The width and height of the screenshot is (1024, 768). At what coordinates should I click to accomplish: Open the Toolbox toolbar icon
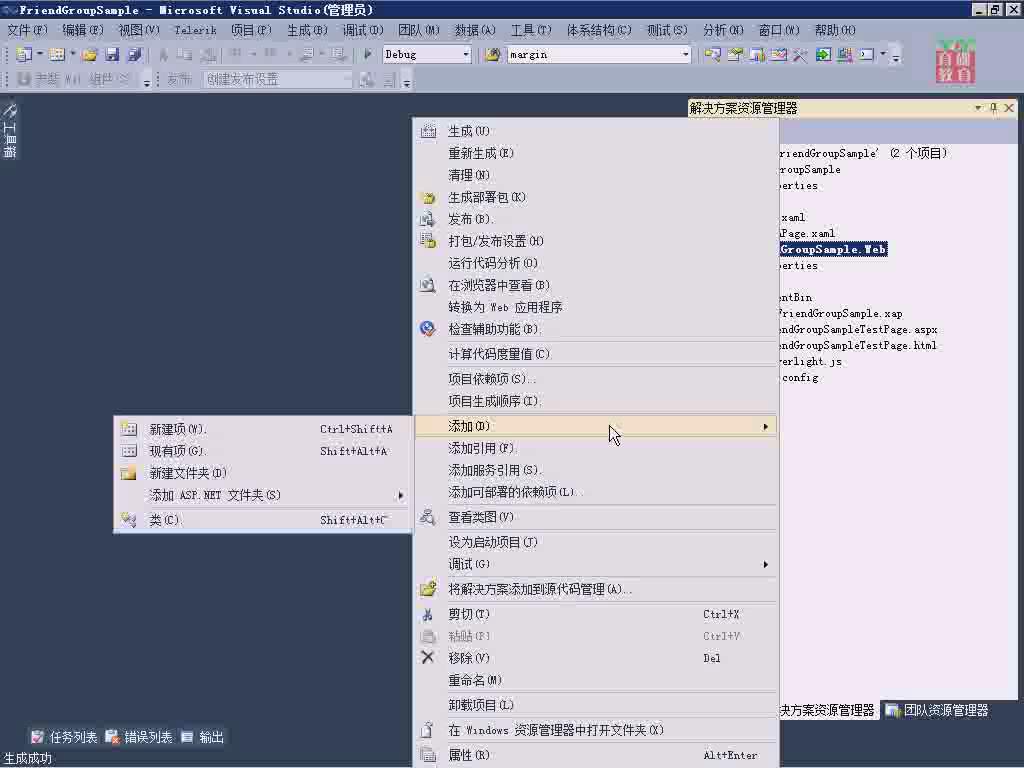801,55
